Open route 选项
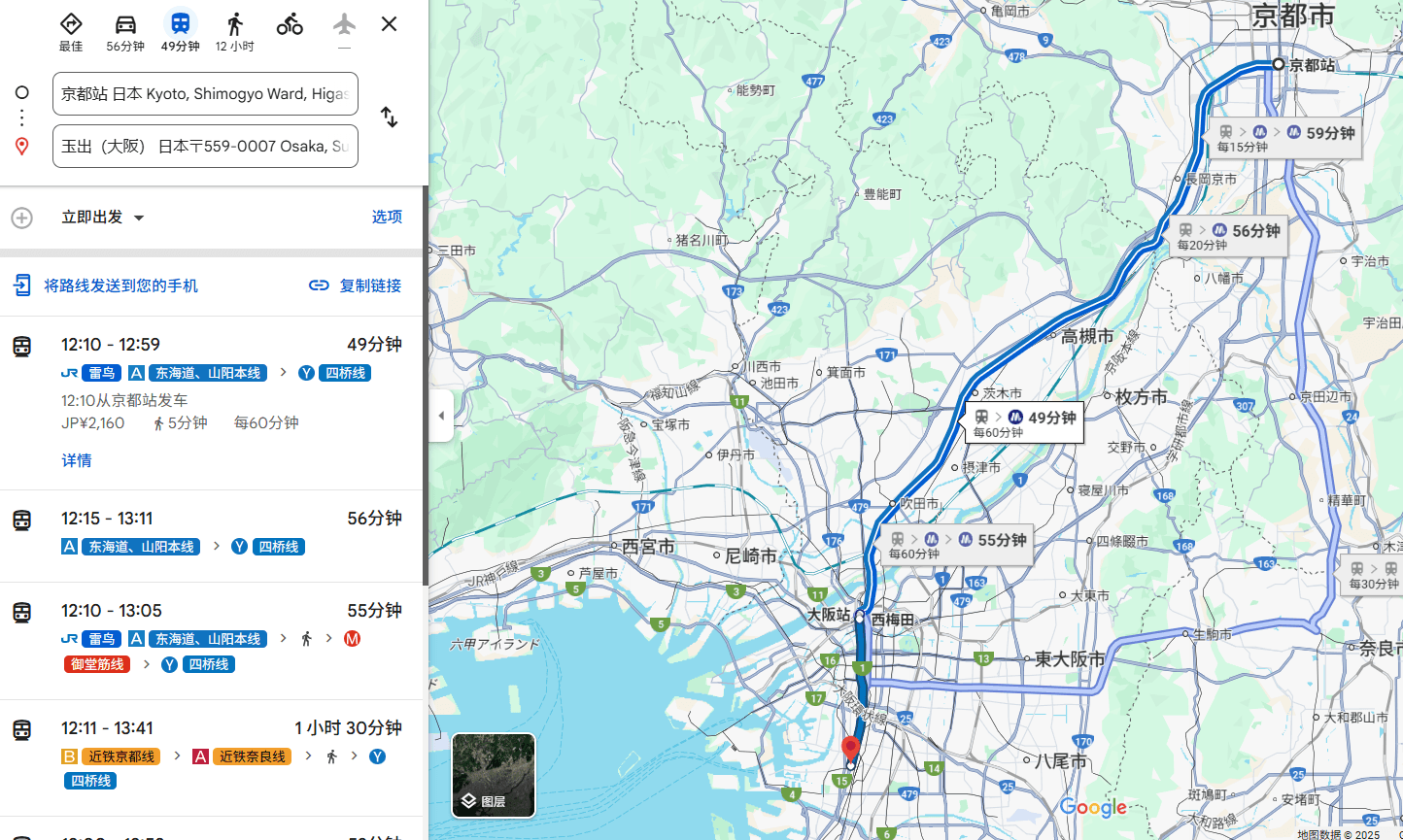The height and width of the screenshot is (840, 1403). 387,218
